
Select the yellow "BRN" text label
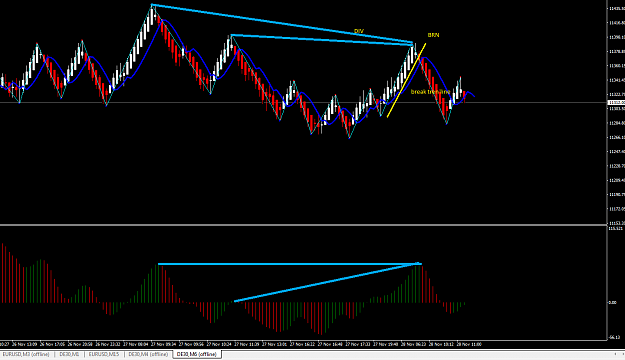coord(433,35)
